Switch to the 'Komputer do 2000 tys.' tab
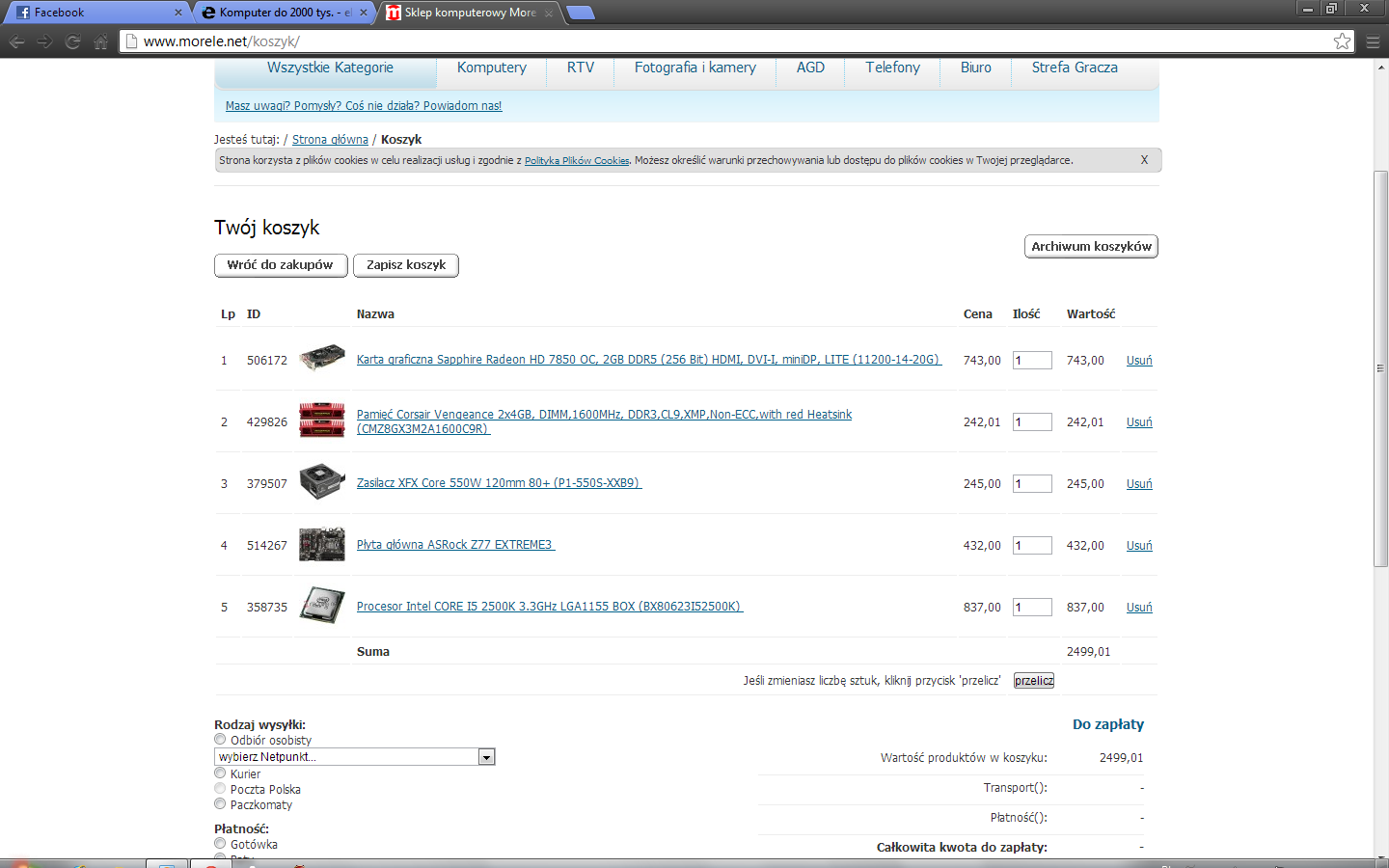Viewport: 1389px width, 868px height. 283,13
